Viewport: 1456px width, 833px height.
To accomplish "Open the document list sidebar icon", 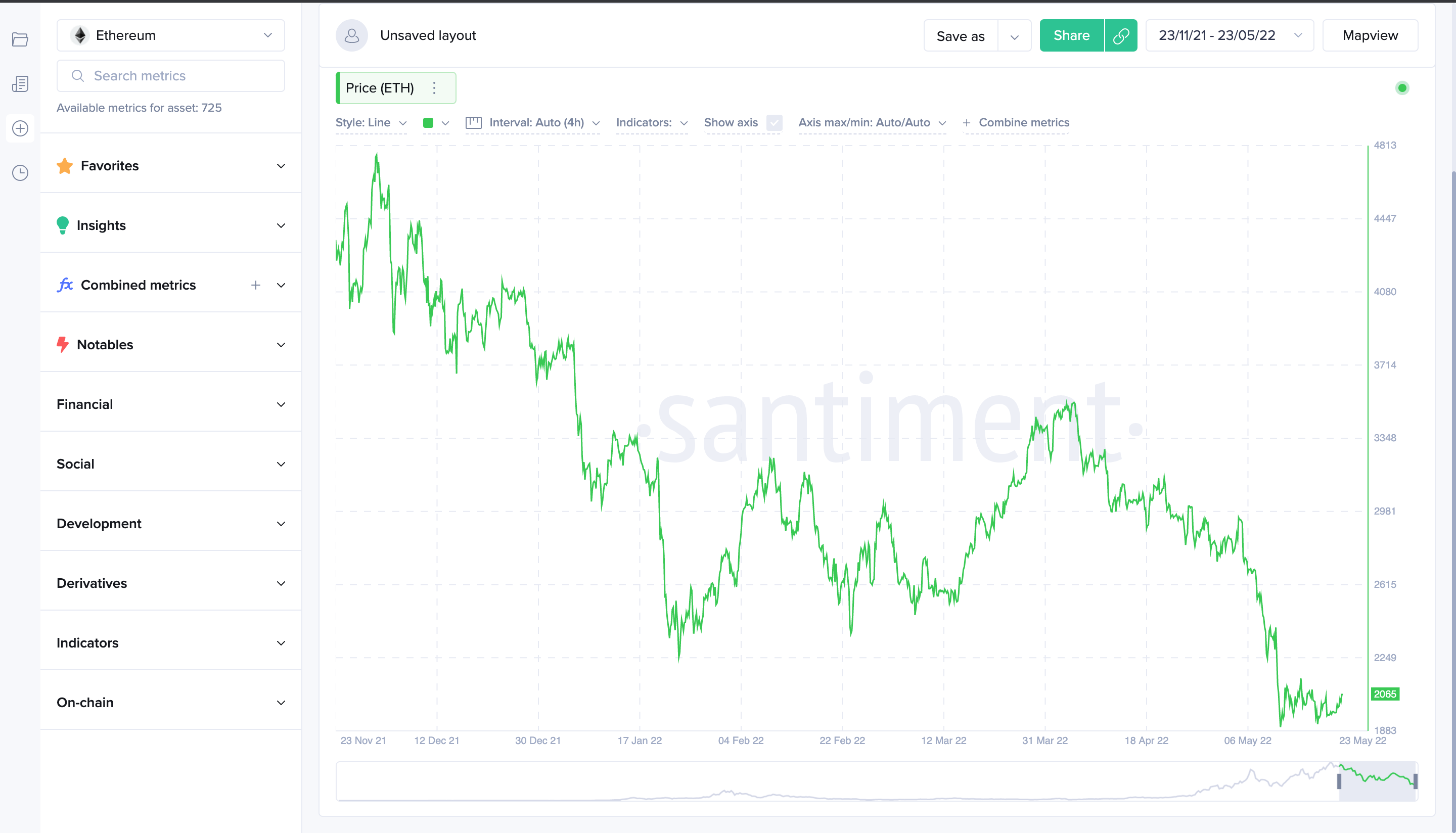I will point(20,84).
